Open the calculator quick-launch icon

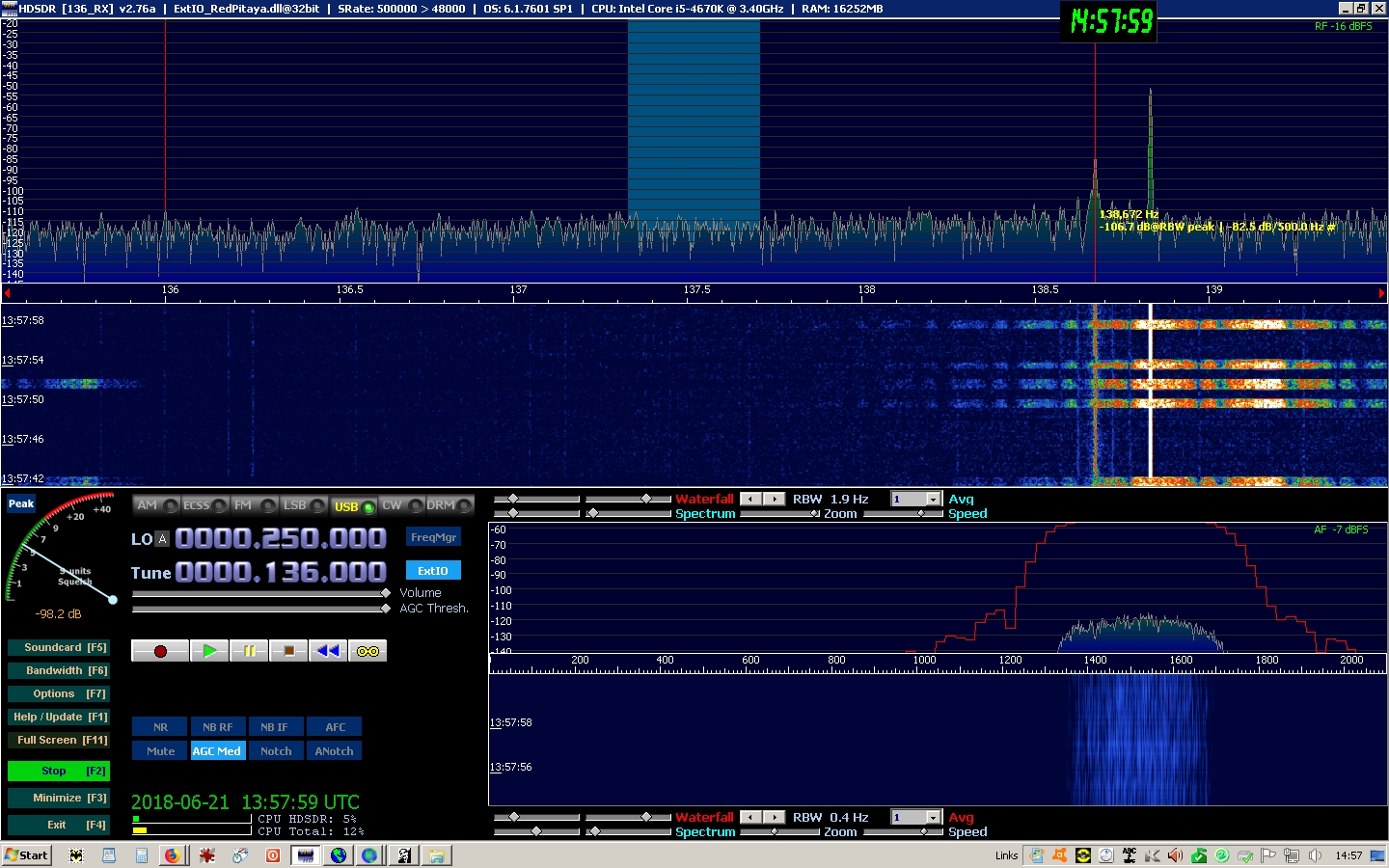pos(142,855)
